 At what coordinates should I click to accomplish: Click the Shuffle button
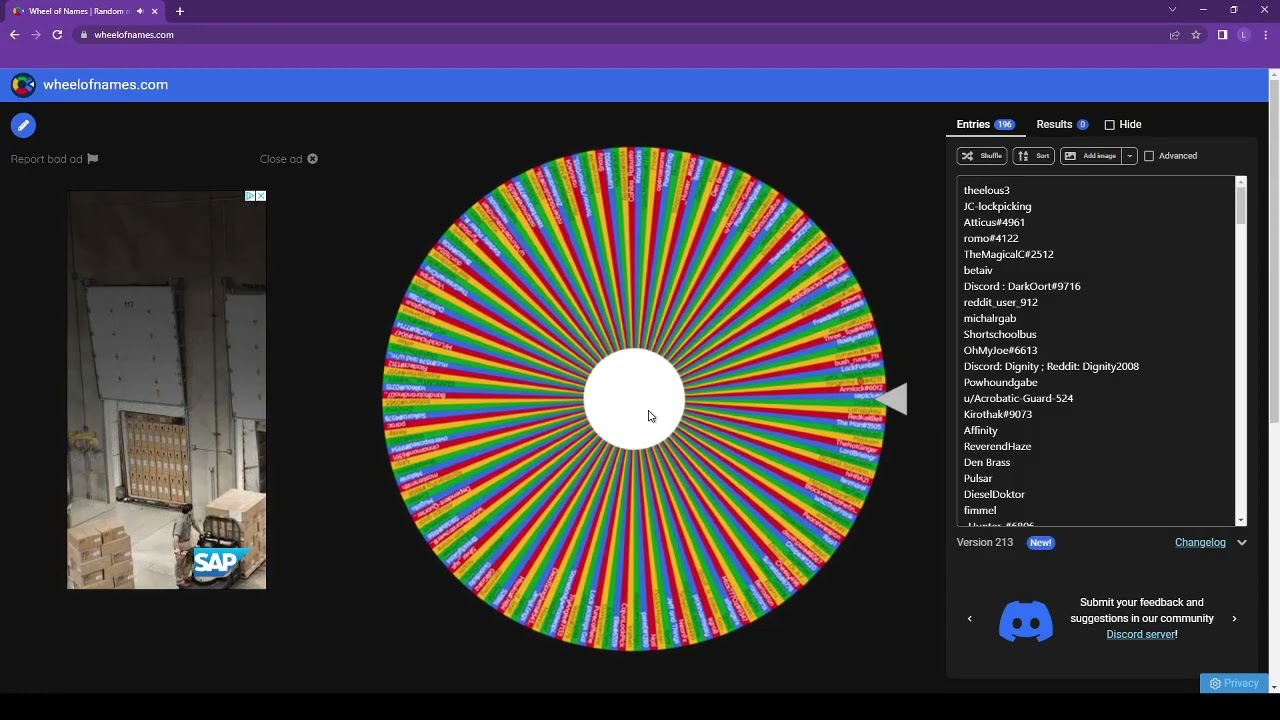(x=982, y=156)
